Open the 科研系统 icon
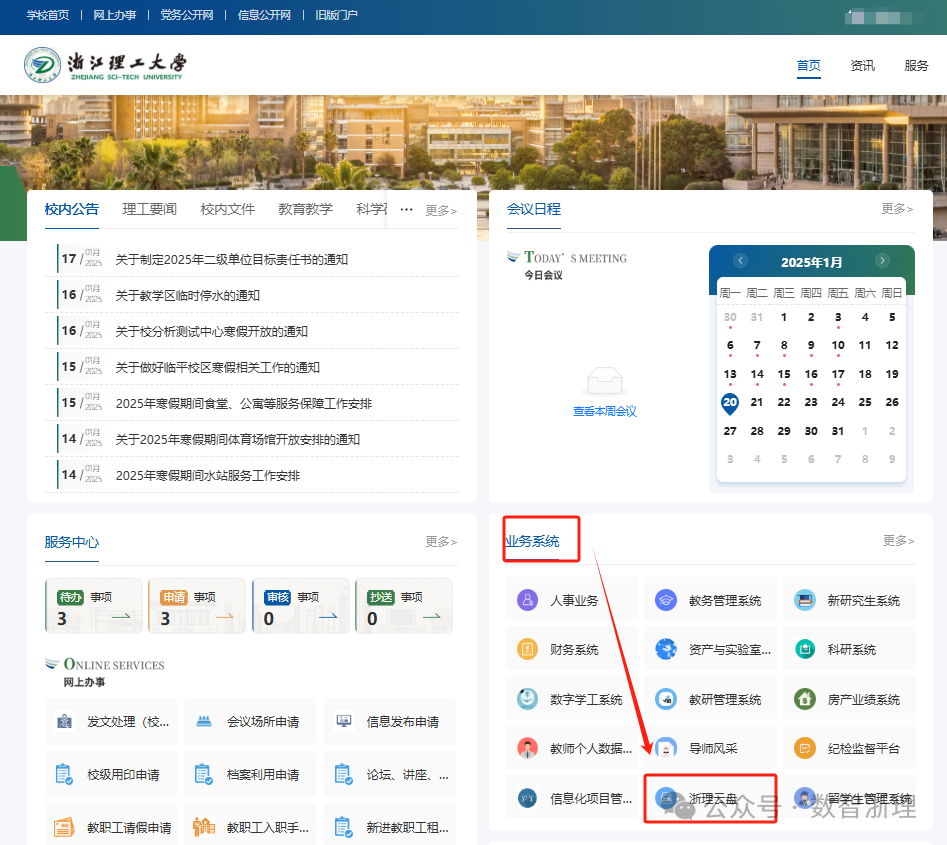947x845 pixels. [x=804, y=649]
